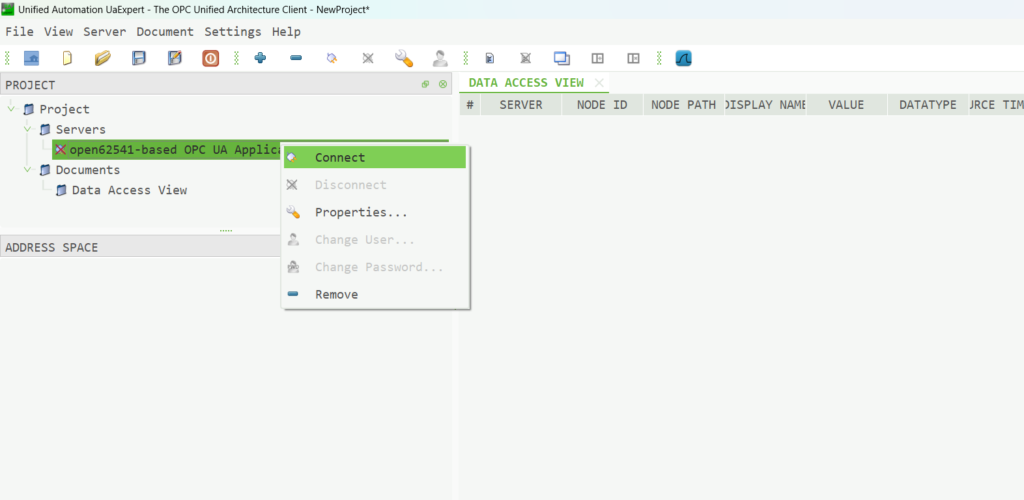Viewport: 1024px width, 500px height.
Task: Open the View menu
Action: [x=59, y=31]
